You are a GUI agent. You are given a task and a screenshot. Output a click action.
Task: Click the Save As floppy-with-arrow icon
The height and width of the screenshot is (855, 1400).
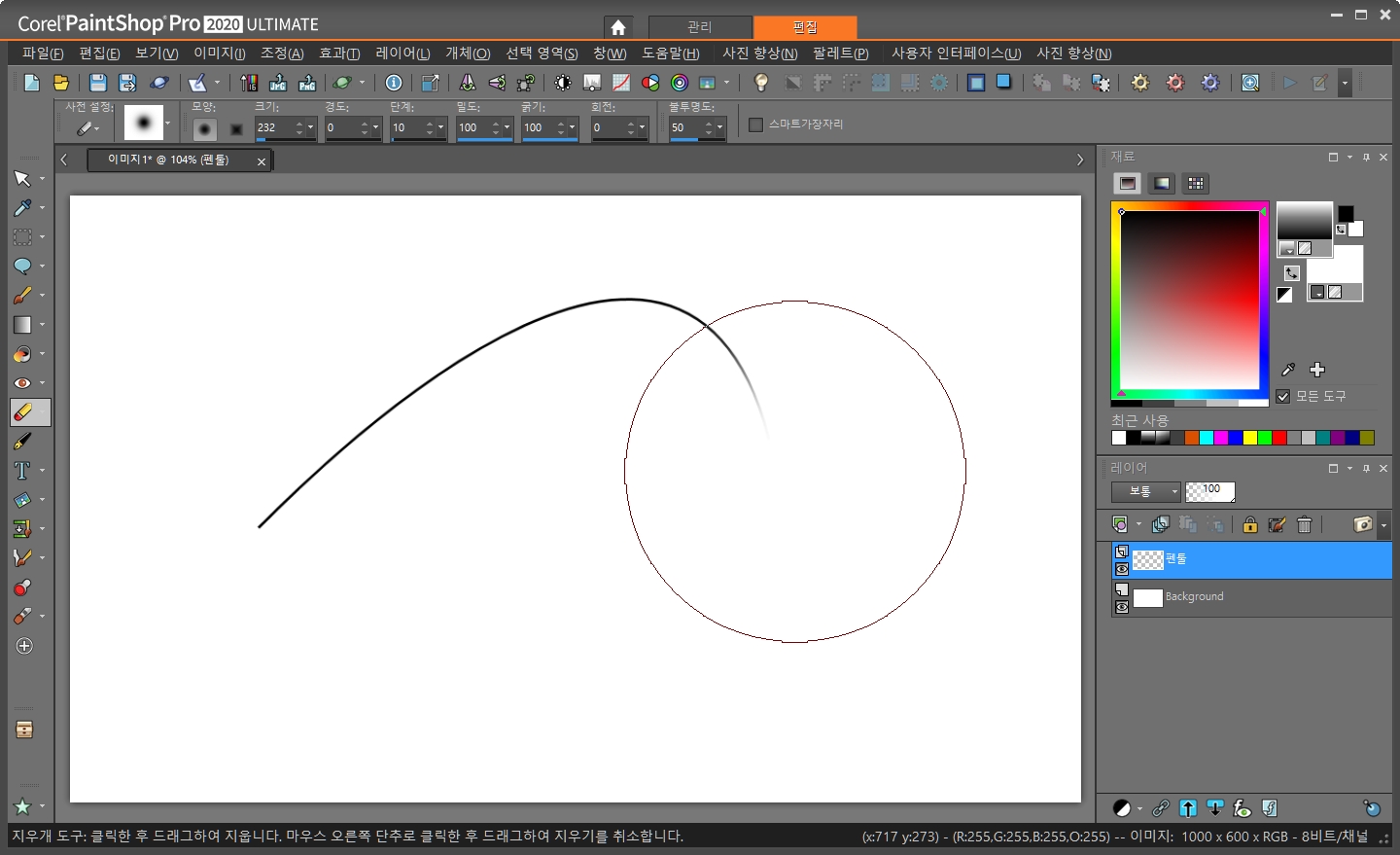click(x=127, y=83)
